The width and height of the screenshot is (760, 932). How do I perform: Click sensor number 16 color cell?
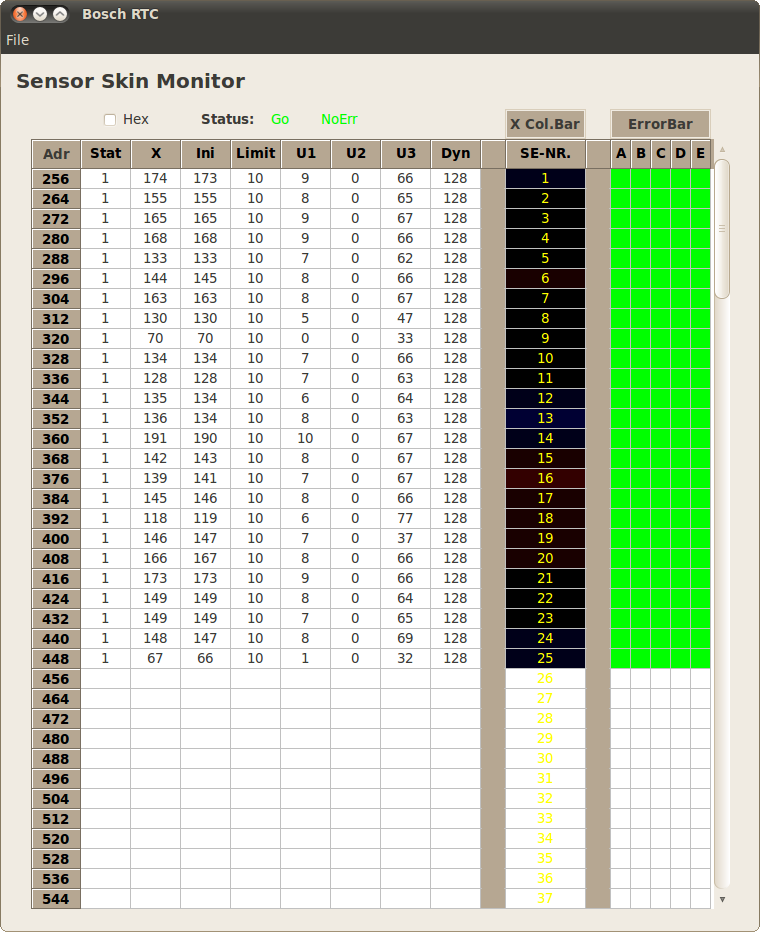545,479
